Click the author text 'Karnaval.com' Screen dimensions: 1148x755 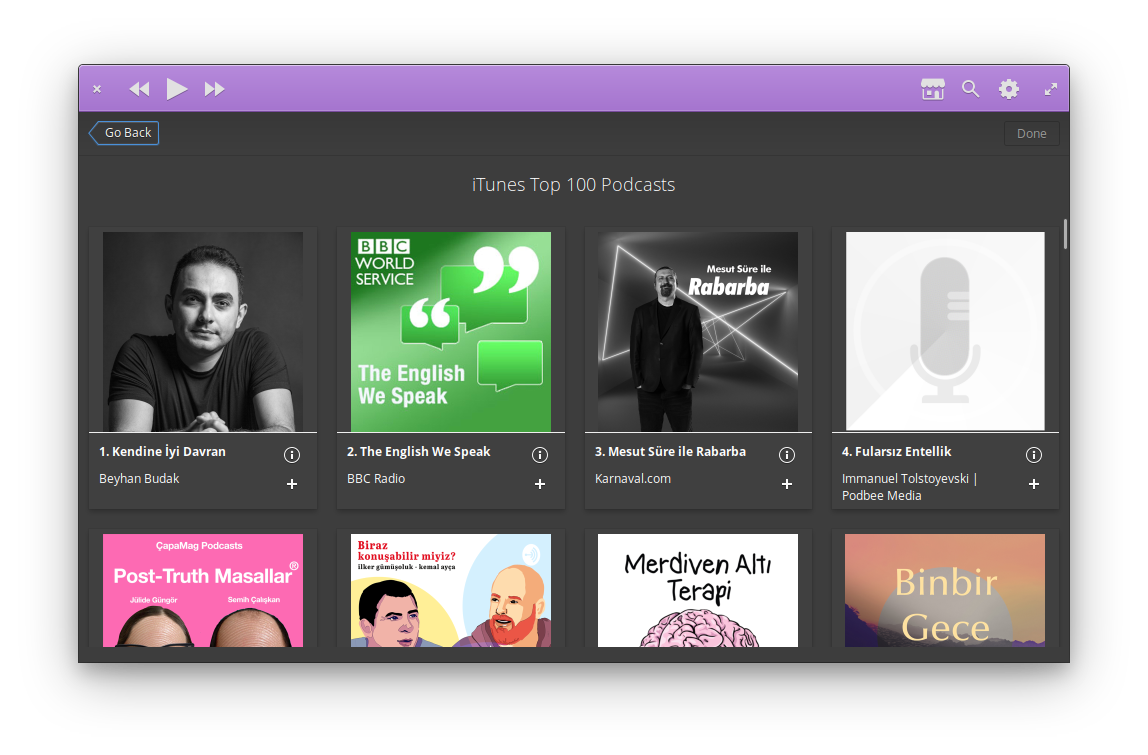[633, 478]
